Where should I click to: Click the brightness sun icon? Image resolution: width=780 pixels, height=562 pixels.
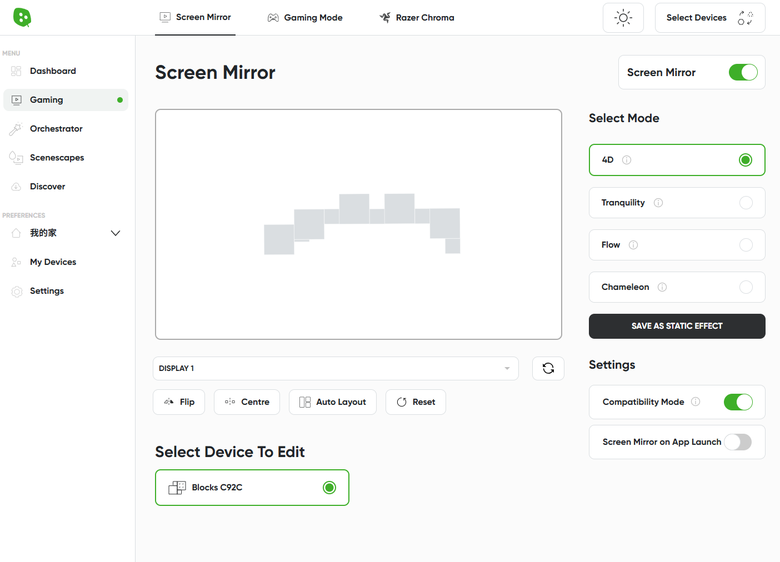click(623, 18)
